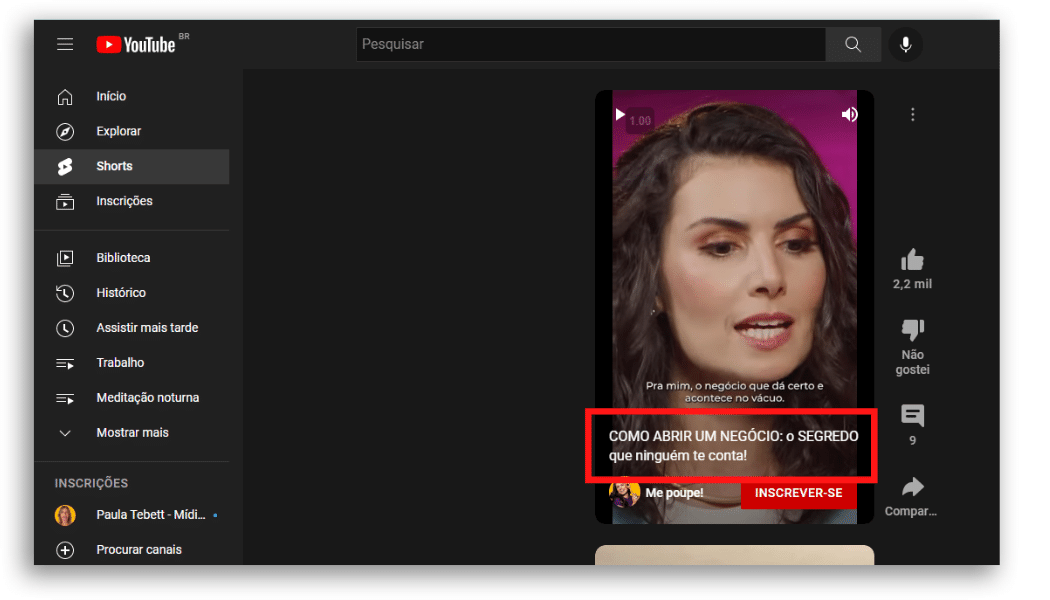Viewport: 1050px width, 600px height.
Task: Click the Histórico clock-arrow icon
Action: 65,293
